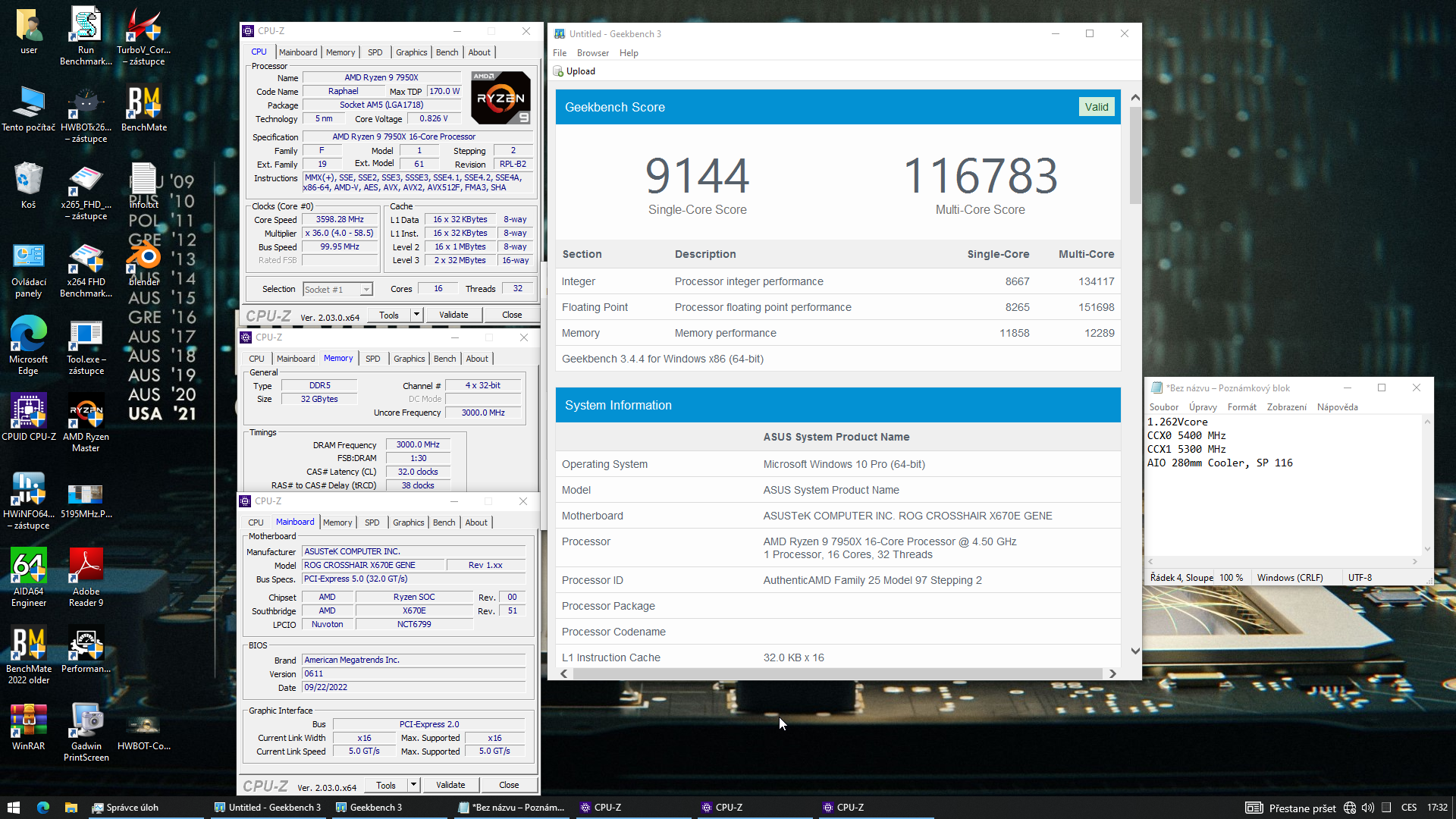Click network globe icon in system tray
This screenshot has width=1456, height=819.
(1349, 808)
